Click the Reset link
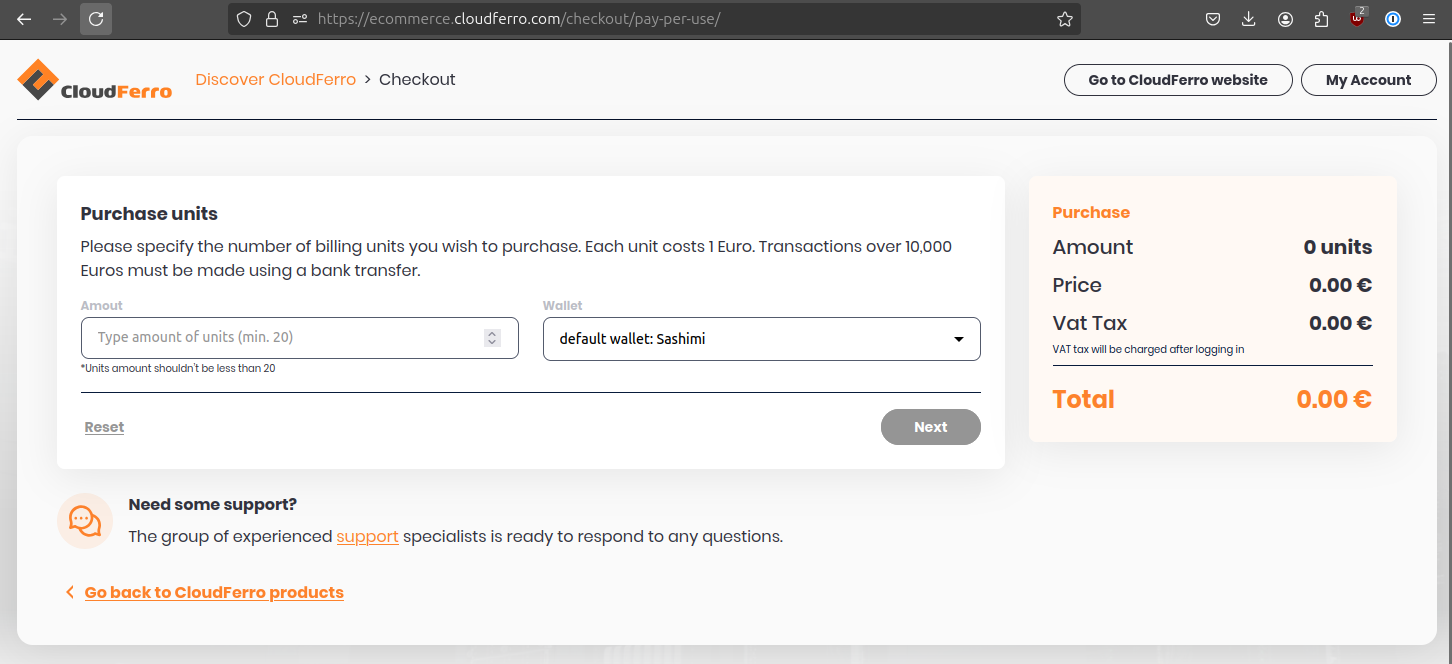 coord(104,427)
